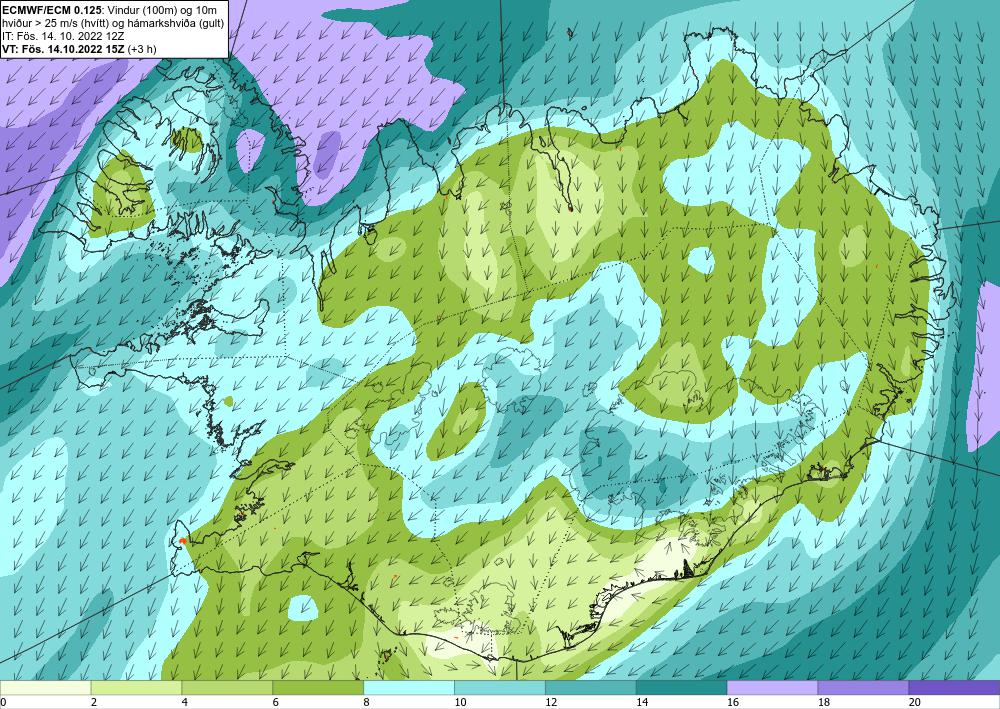Image resolution: width=1000 pixels, height=709 pixels.
Task: Click the initial time 'IT: Fös. 14. 10. 2022 12Z'
Action: [x=64, y=36]
